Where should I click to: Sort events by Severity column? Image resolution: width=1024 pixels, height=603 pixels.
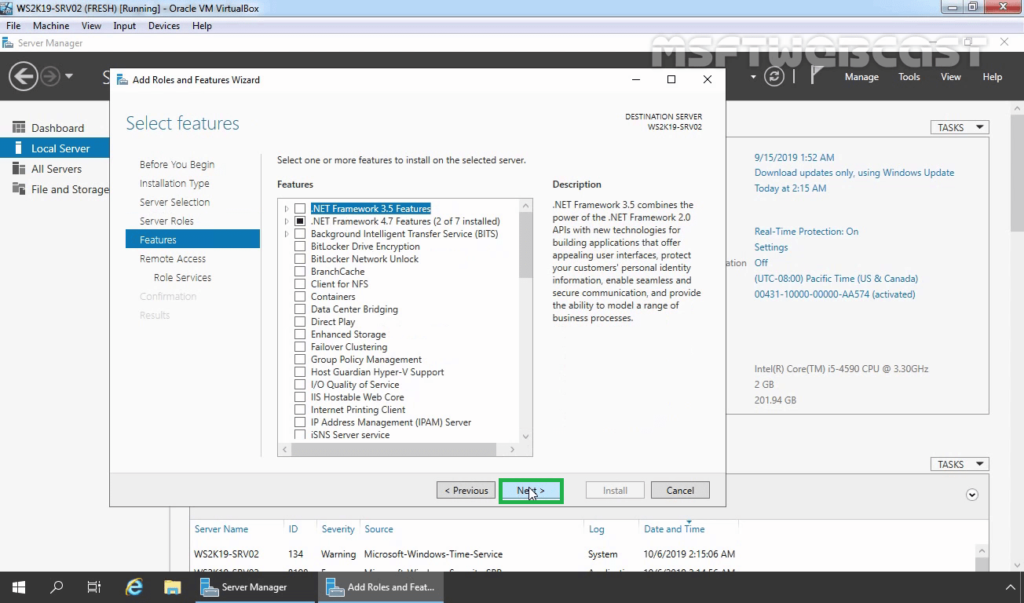pos(338,529)
